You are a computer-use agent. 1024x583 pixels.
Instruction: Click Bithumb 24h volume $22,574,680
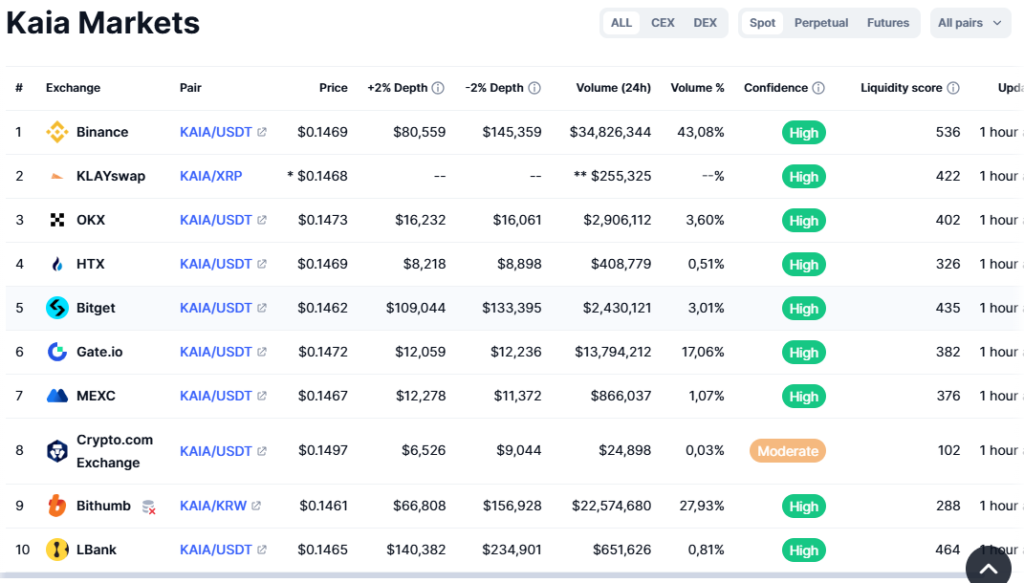tap(611, 505)
